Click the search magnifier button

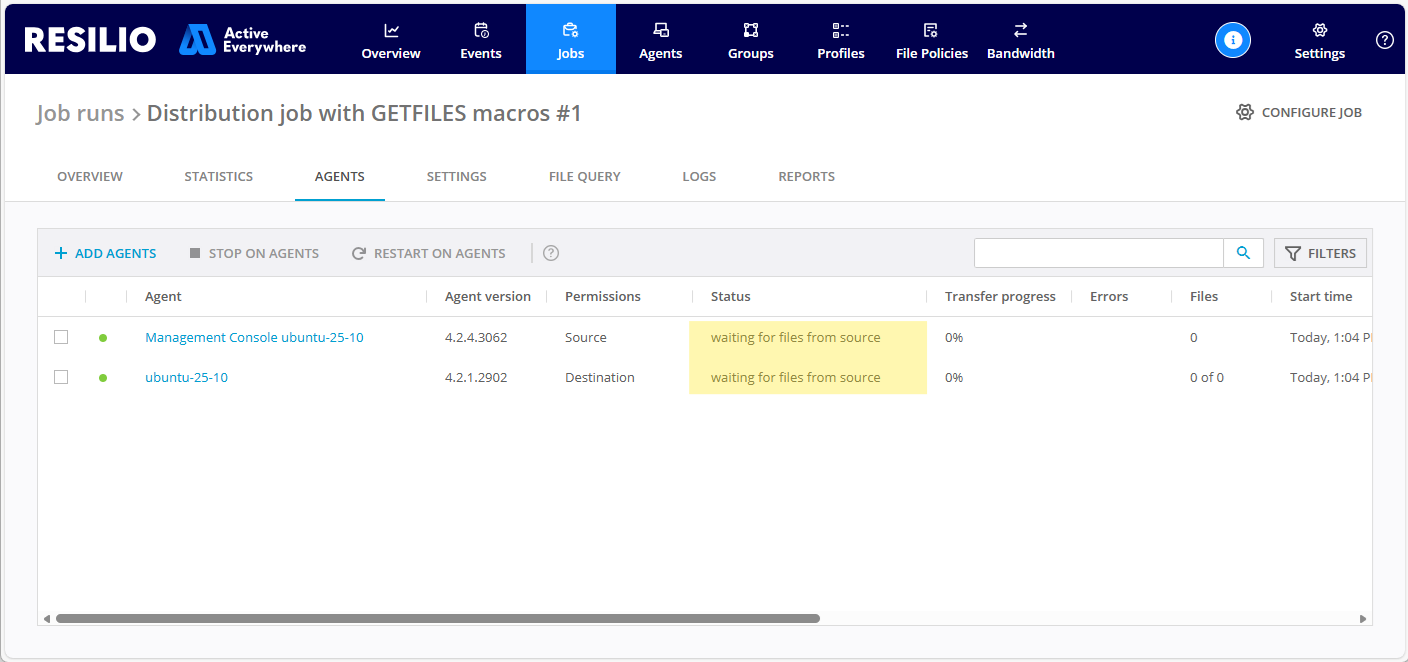click(x=1243, y=253)
